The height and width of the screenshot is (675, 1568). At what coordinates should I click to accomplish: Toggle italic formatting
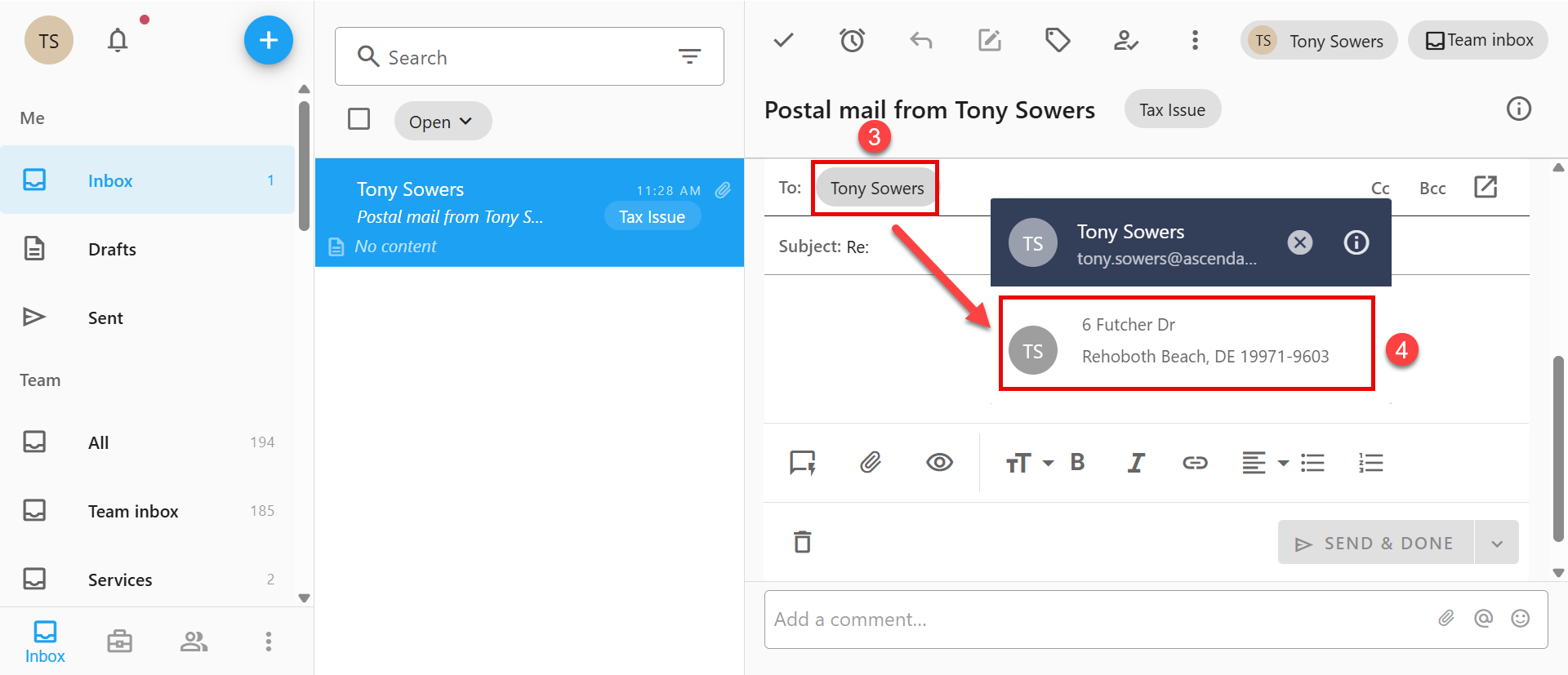pyautogui.click(x=1136, y=463)
